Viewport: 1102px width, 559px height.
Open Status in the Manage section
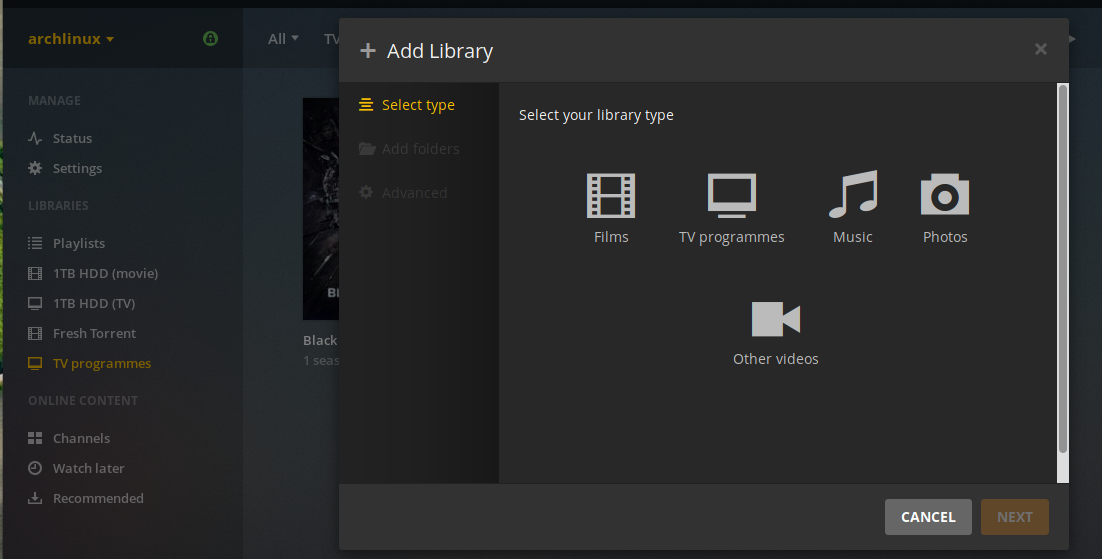(71, 139)
